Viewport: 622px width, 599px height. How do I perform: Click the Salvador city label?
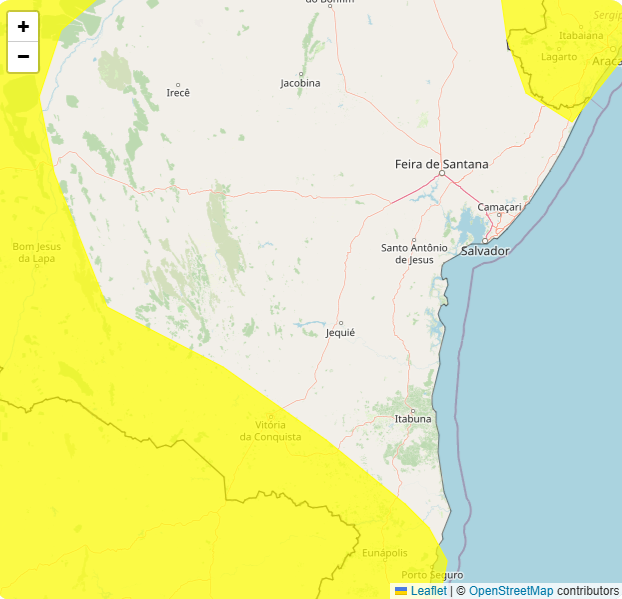[x=485, y=251]
